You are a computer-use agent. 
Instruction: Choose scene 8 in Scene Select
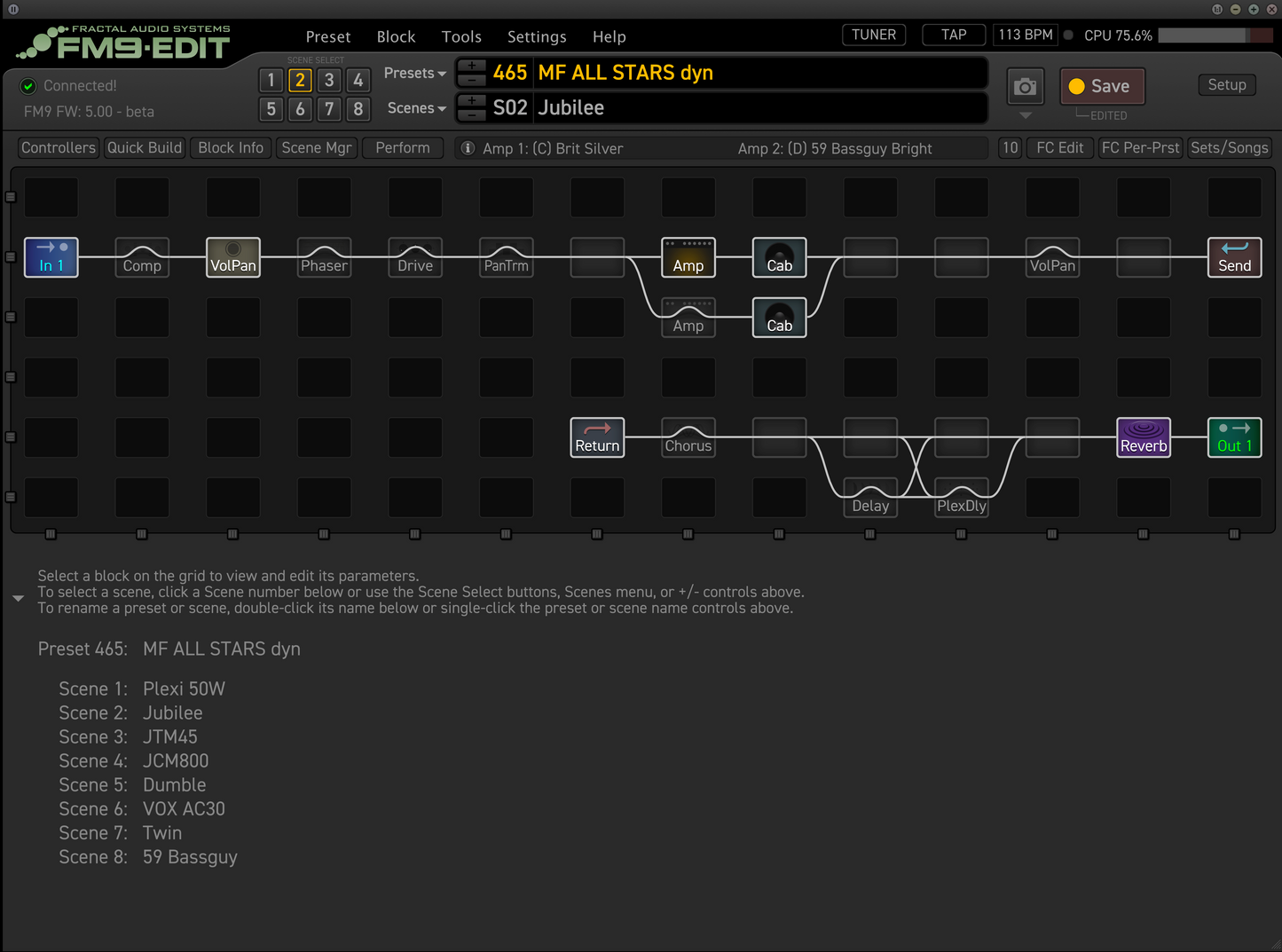pos(358,109)
